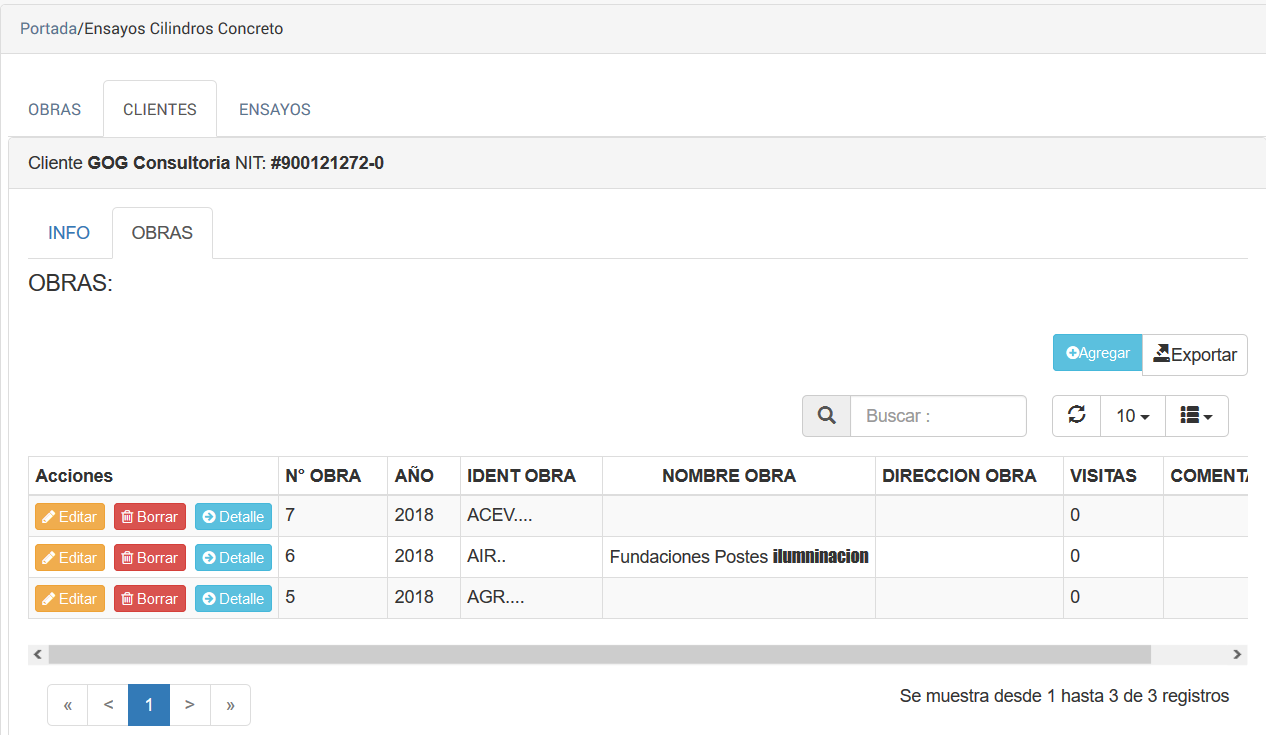The width and height of the screenshot is (1266, 735).
Task: Click the horizontal scrollbar right arrow
Action: pos(1237,655)
